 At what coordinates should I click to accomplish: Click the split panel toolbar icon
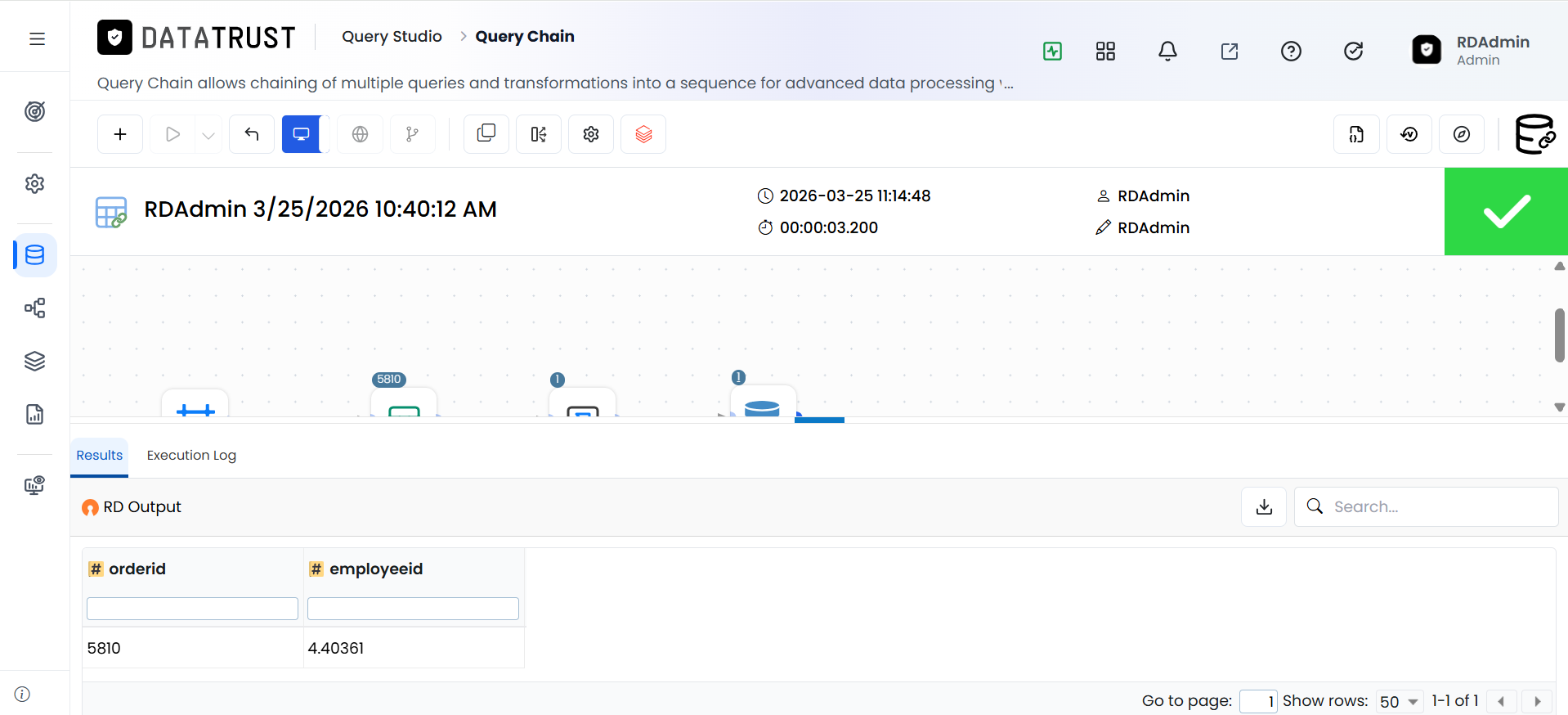point(539,134)
